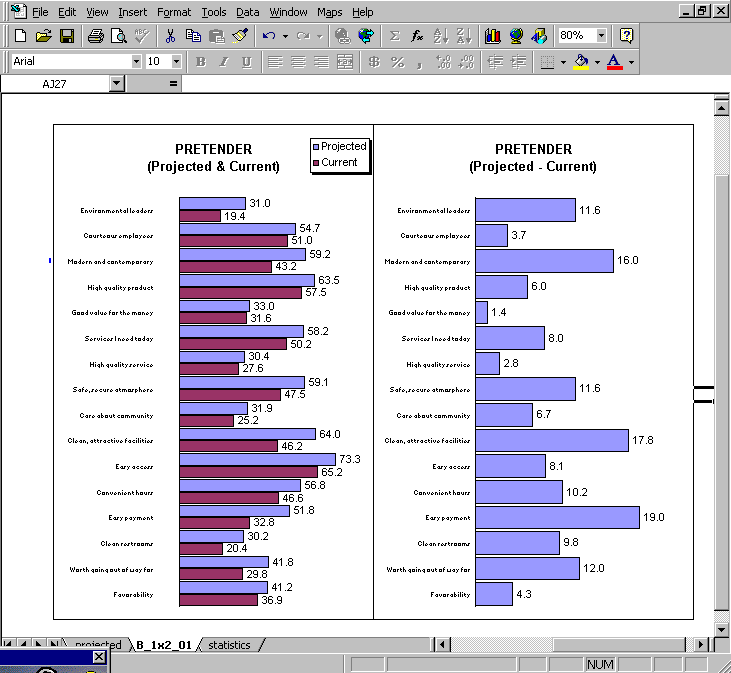Click the Increase Indent icon
Image resolution: width=731 pixels, height=673 pixels.
point(518,62)
